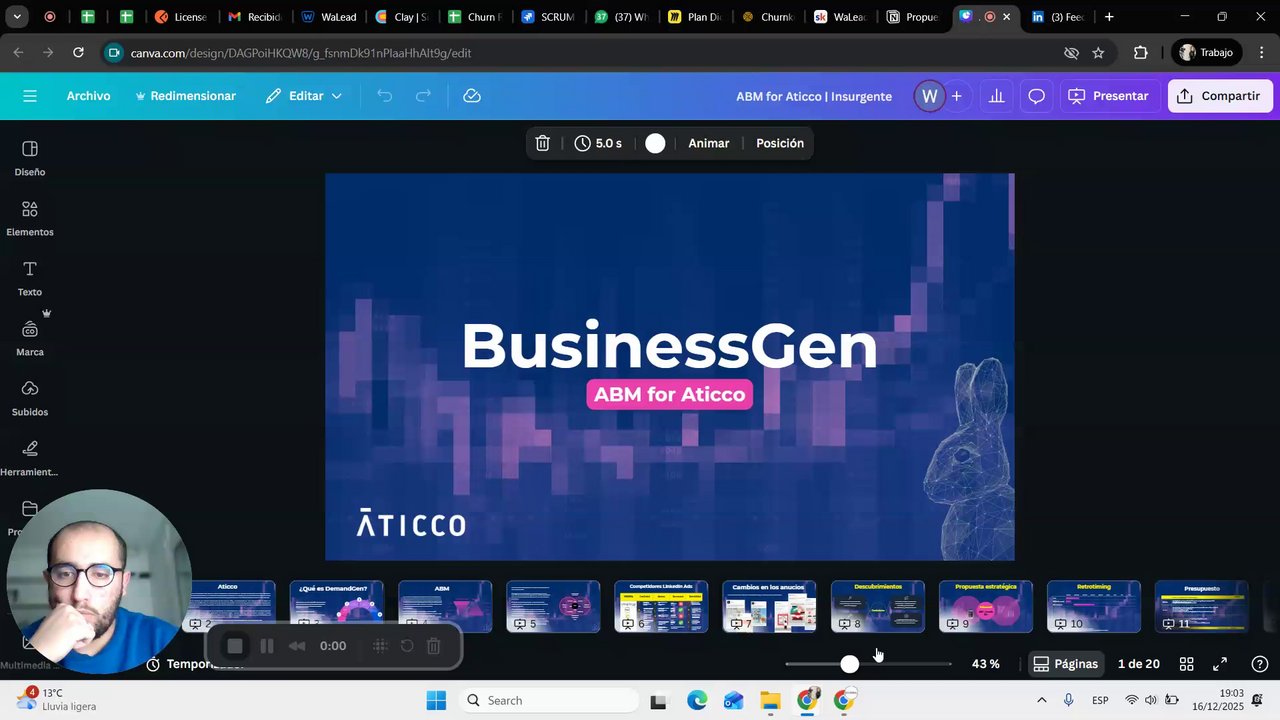Screen dimensions: 1280x720
Task: Click the canva.com address bar URL
Action: coord(301,53)
